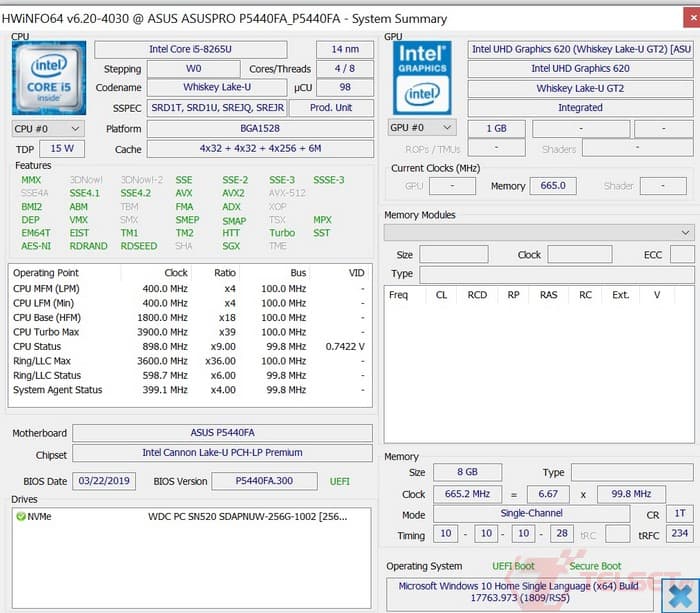
Task: Click the RAS column header
Action: point(548,295)
